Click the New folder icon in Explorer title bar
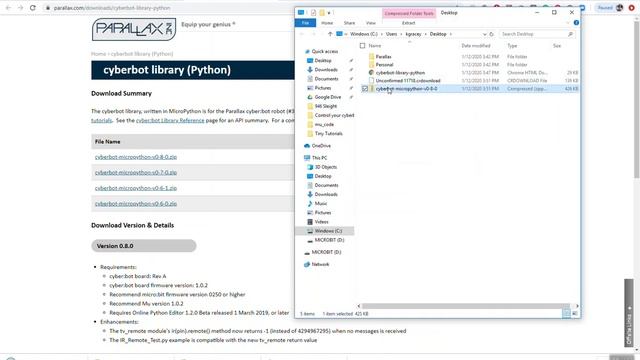 click(x=322, y=13)
